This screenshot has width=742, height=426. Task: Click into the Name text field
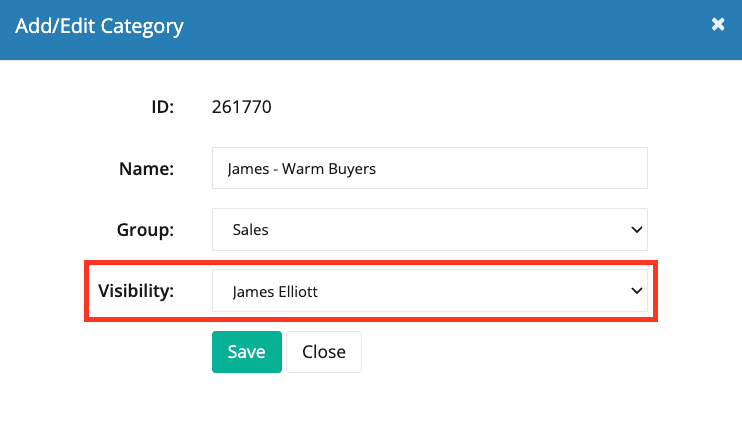coord(430,168)
